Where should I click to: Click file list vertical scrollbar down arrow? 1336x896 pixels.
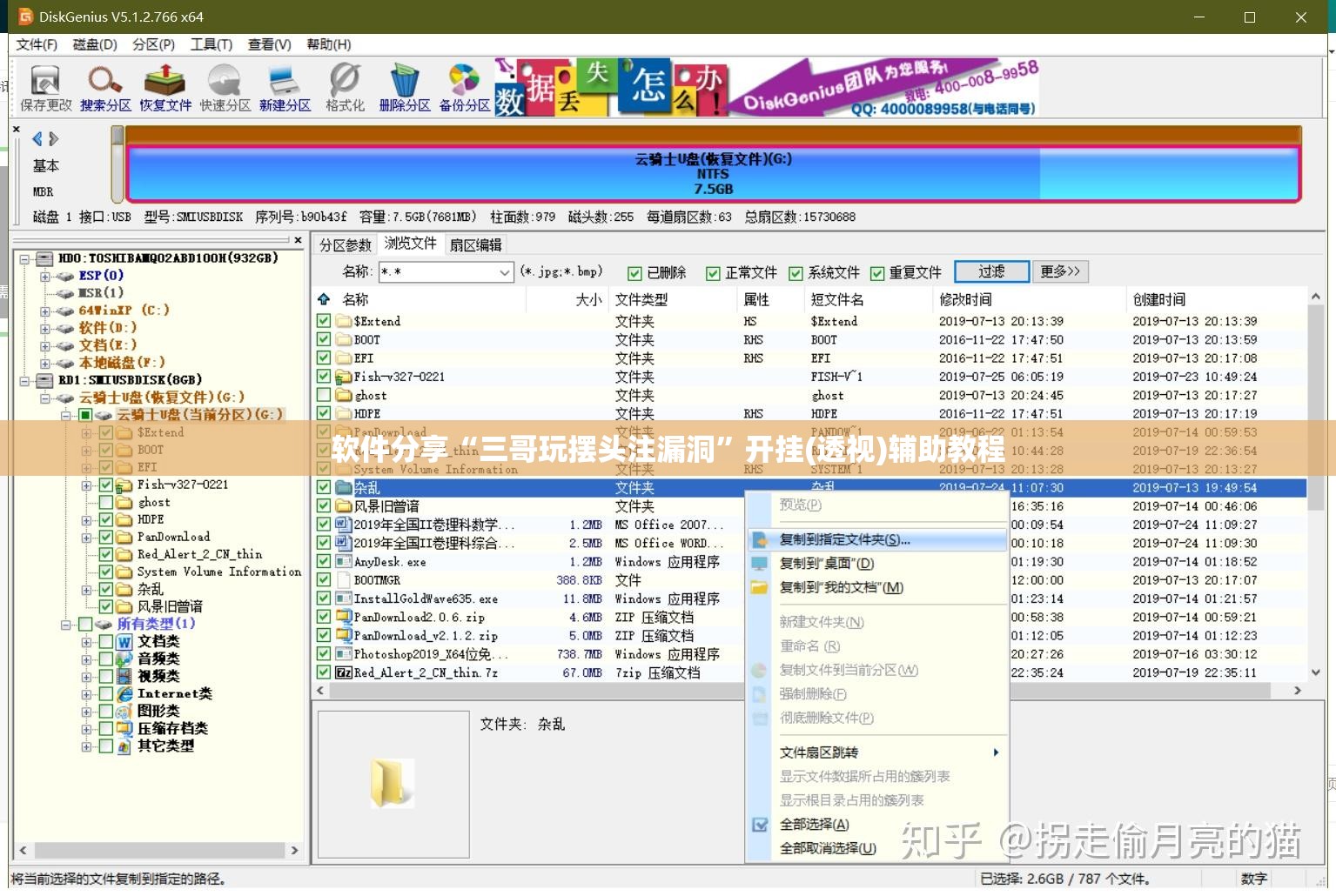click(x=1315, y=672)
